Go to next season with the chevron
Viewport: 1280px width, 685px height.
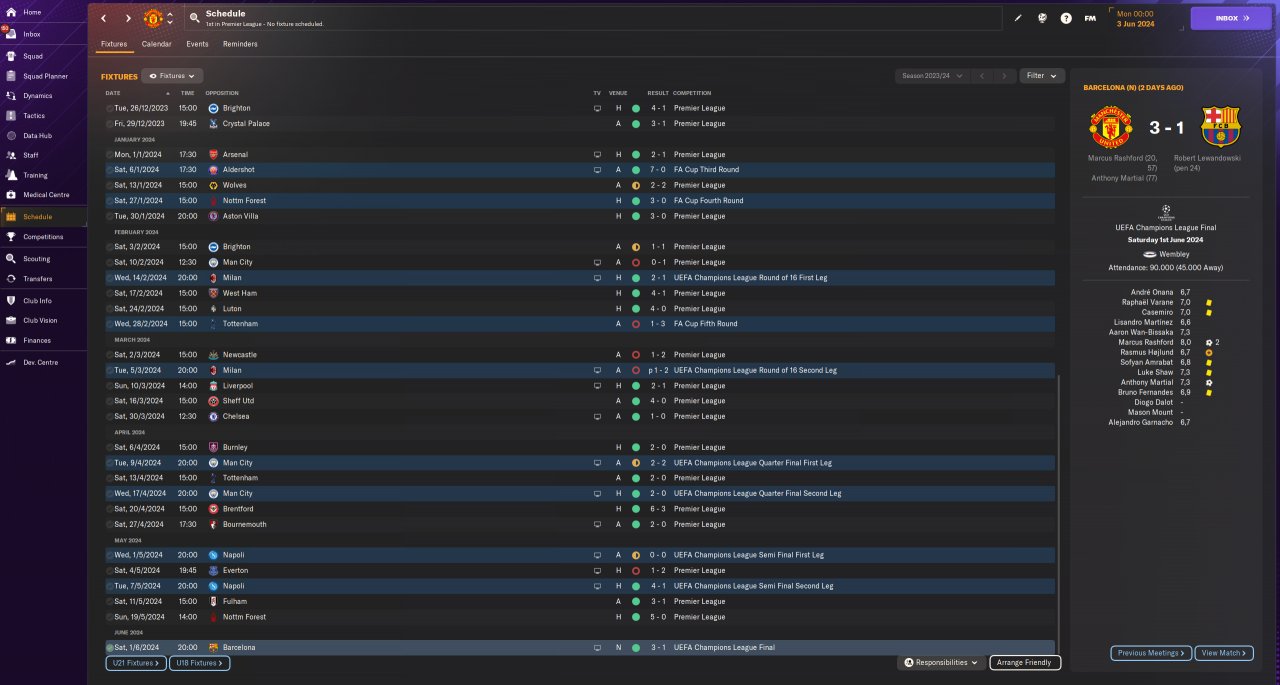click(1005, 76)
